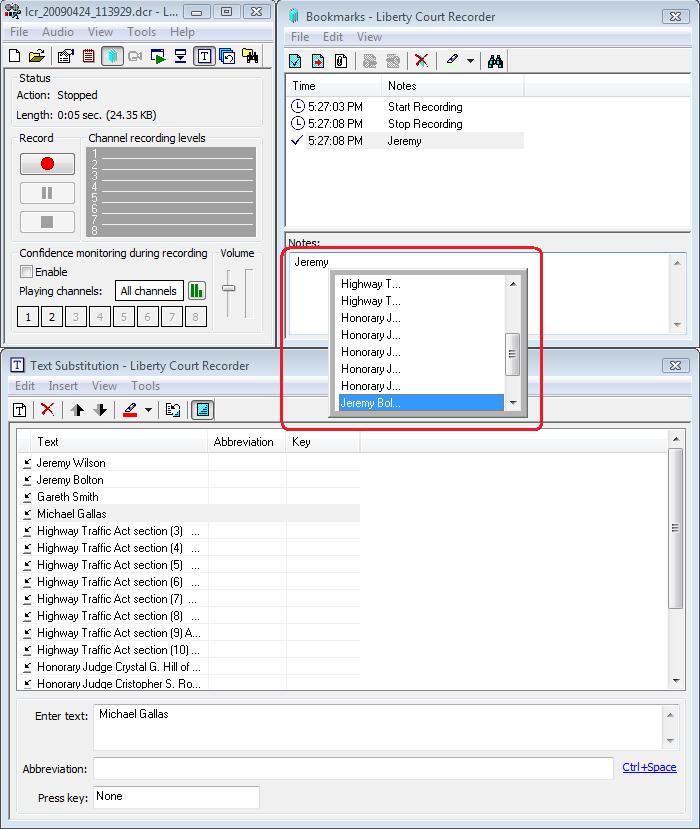
Task: Click the All channels button
Action: pos(149,291)
